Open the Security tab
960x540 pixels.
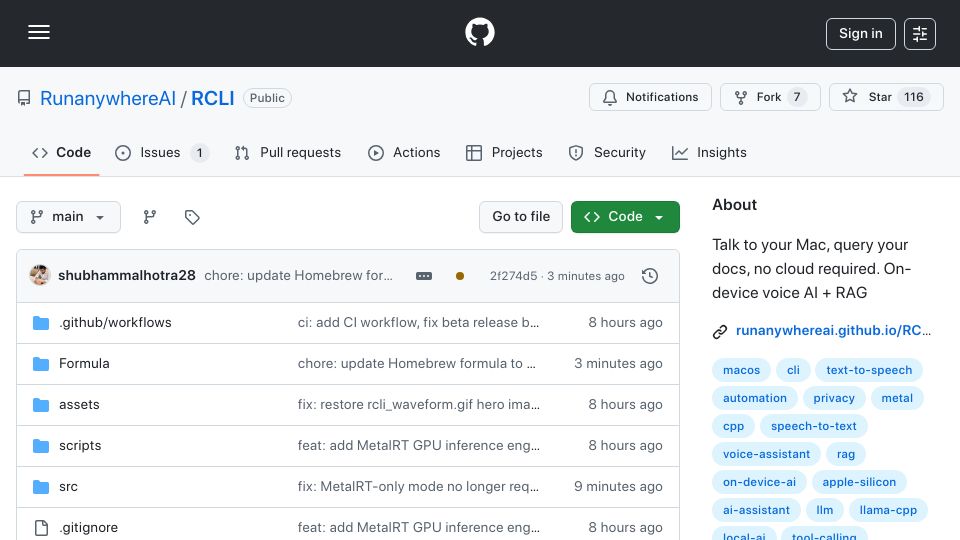(607, 152)
